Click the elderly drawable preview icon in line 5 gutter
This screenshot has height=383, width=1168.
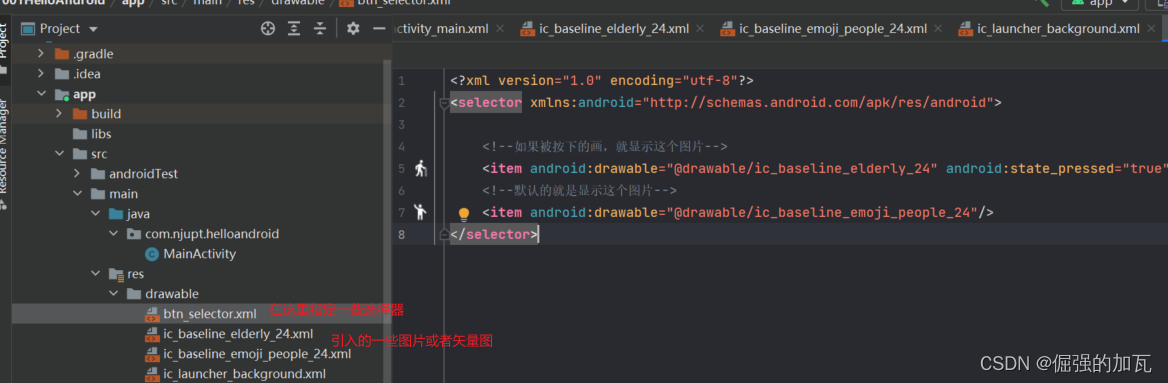422,168
